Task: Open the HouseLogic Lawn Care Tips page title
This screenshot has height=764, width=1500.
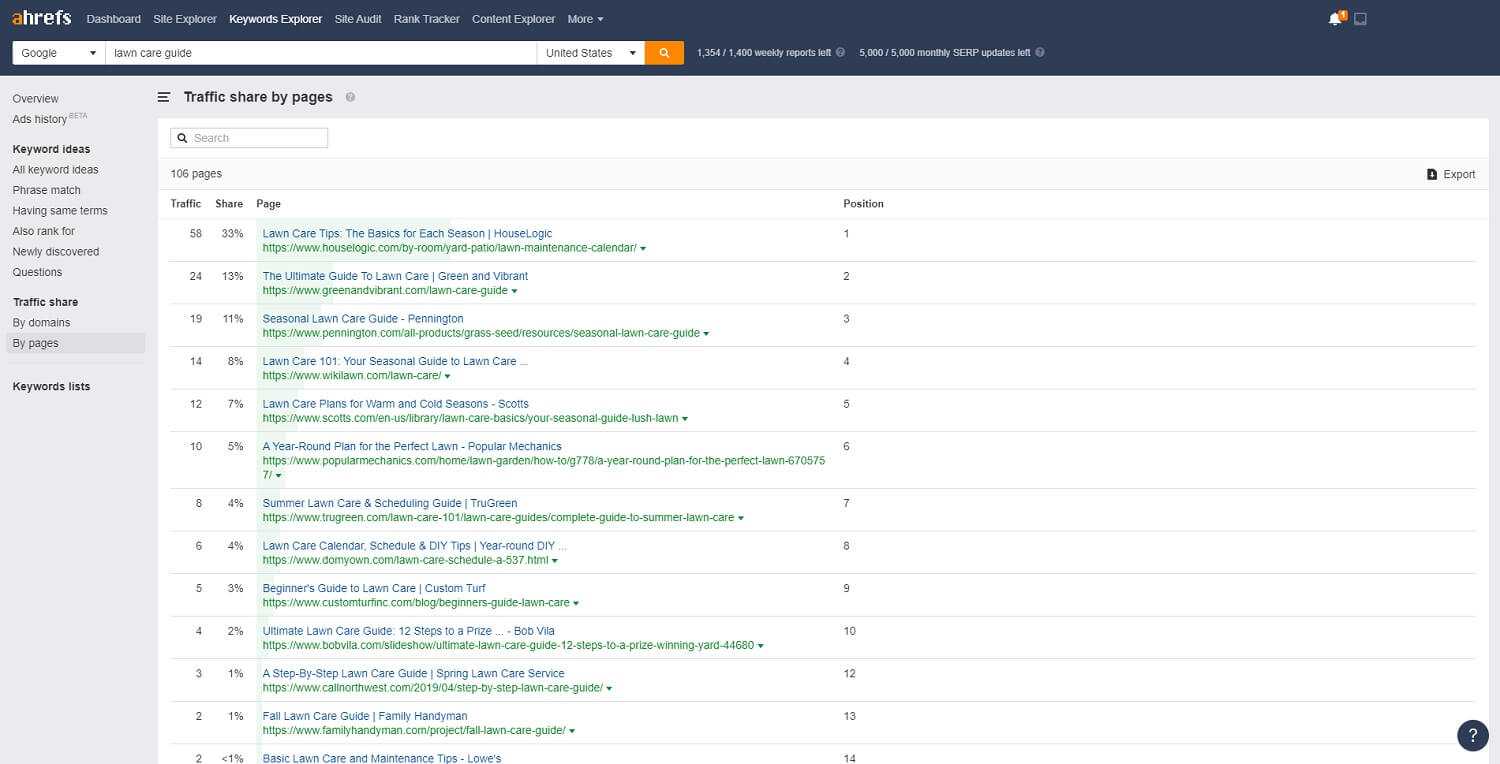Action: (x=407, y=234)
